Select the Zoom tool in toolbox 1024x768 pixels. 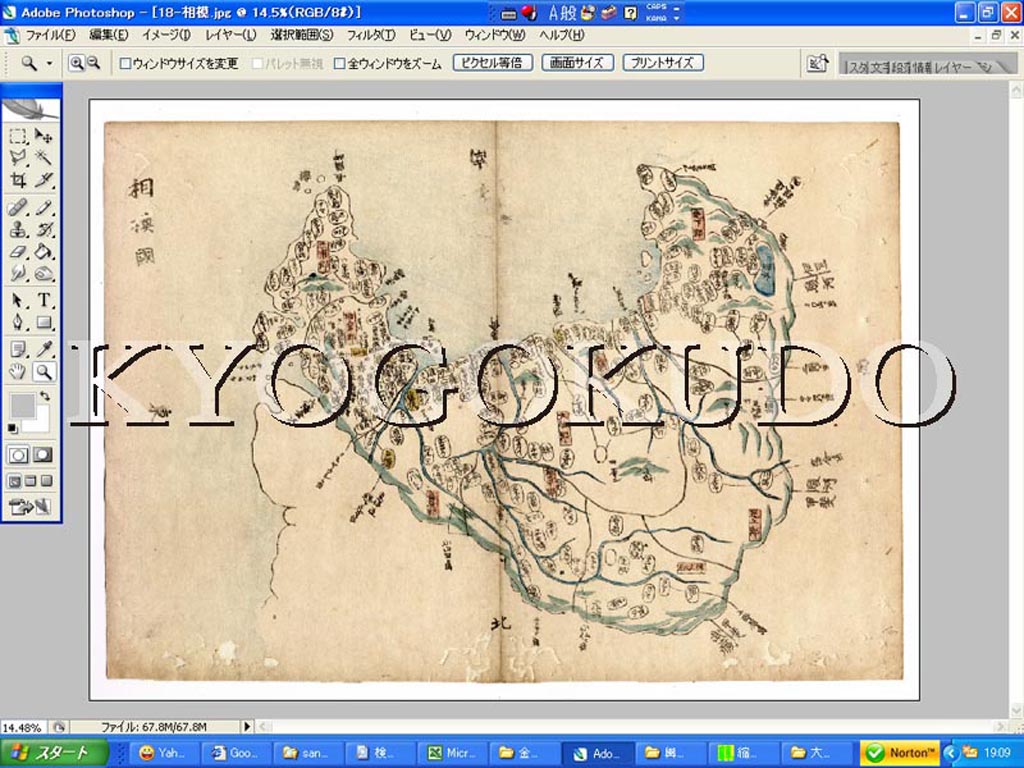coord(44,372)
